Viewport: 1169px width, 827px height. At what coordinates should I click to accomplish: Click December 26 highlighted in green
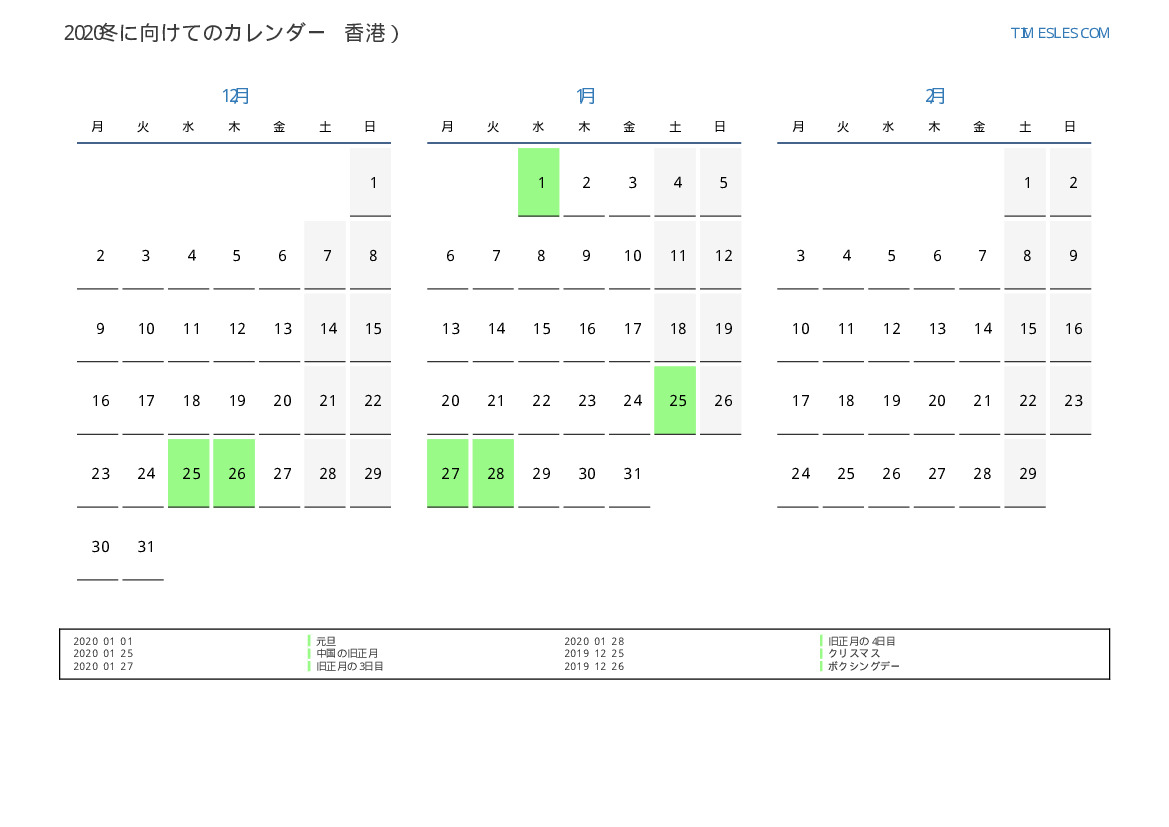click(x=234, y=474)
